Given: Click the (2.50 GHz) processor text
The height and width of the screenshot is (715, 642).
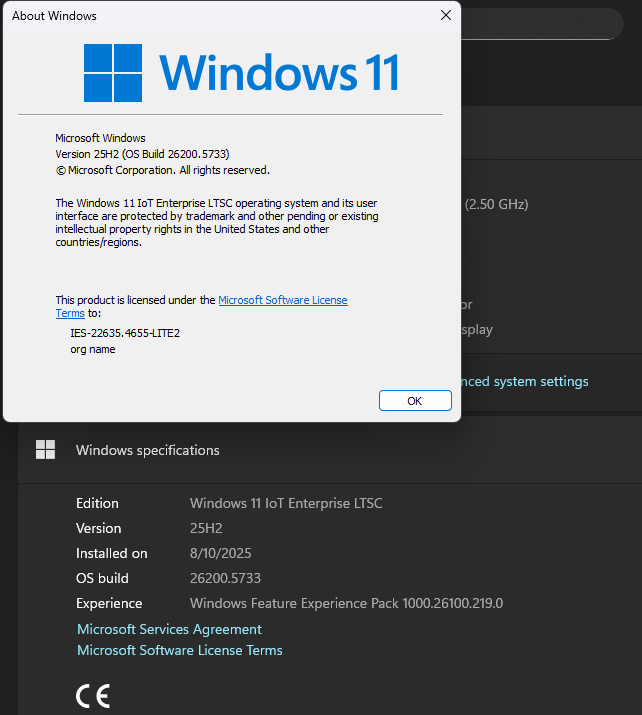Looking at the screenshot, I should click(497, 204).
